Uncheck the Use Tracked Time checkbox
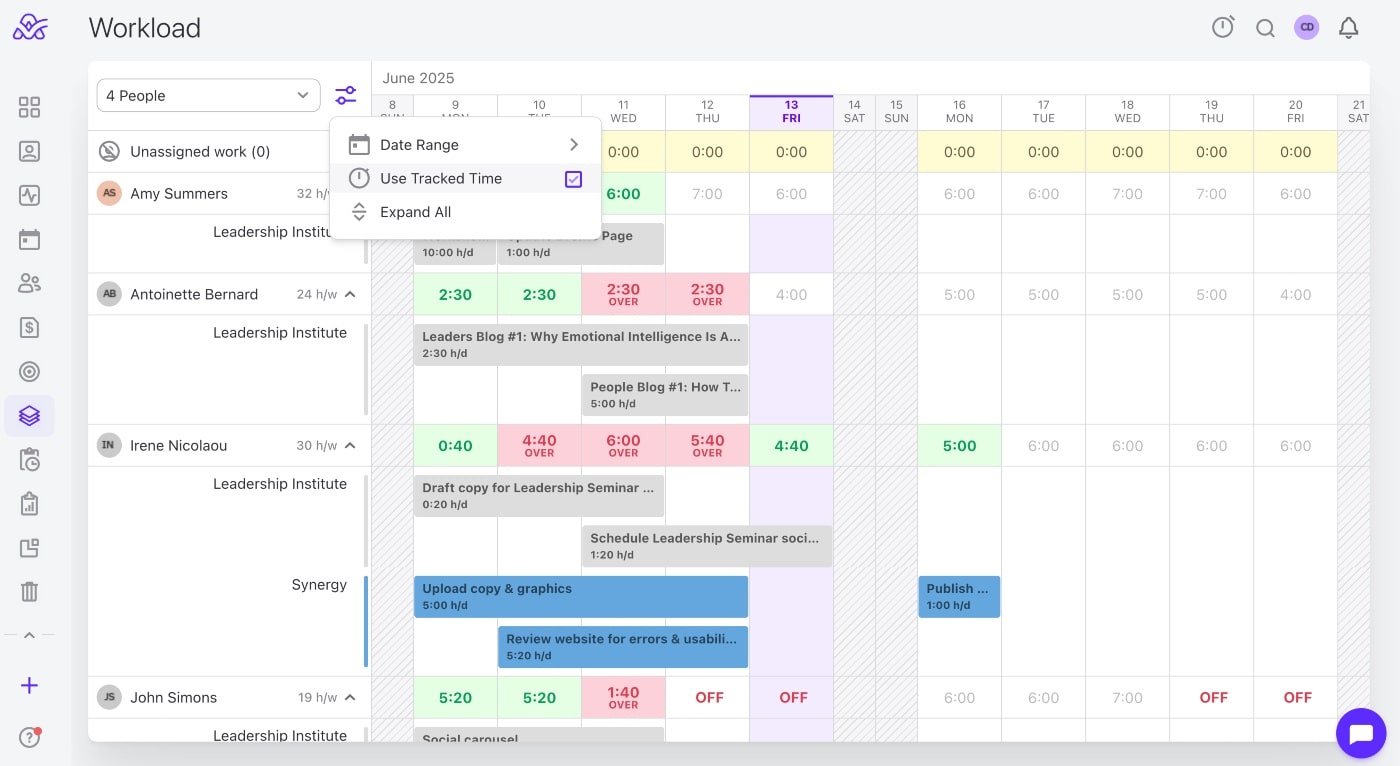Image resolution: width=1400 pixels, height=766 pixels. (573, 179)
